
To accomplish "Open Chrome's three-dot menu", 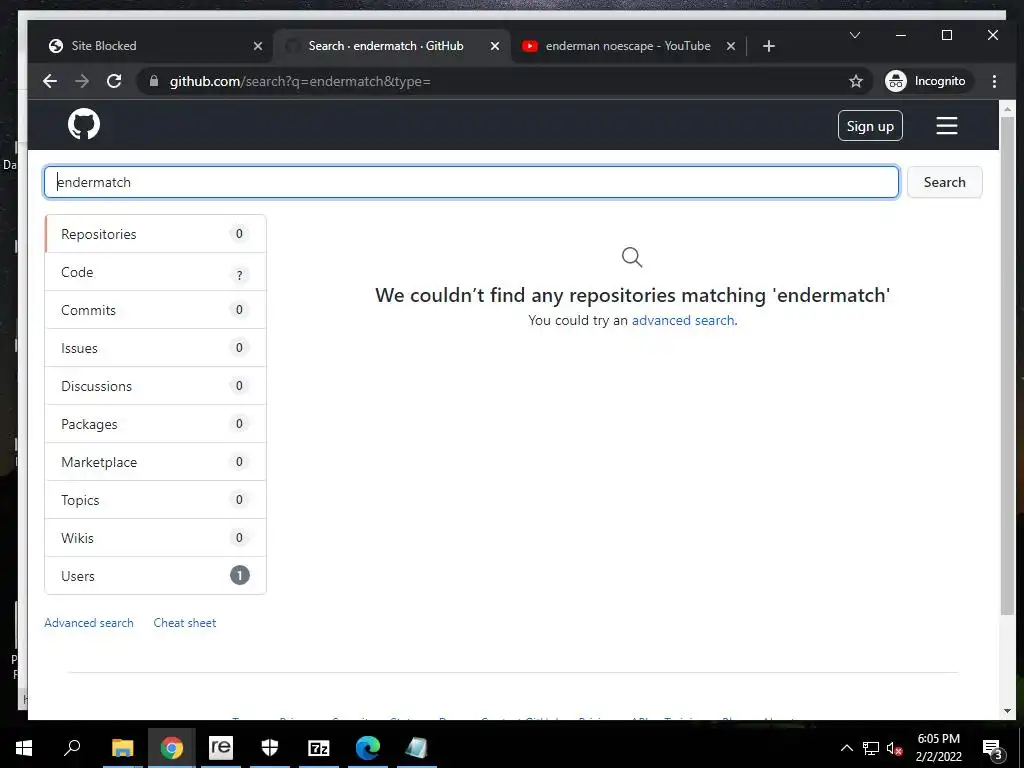I will [994, 81].
